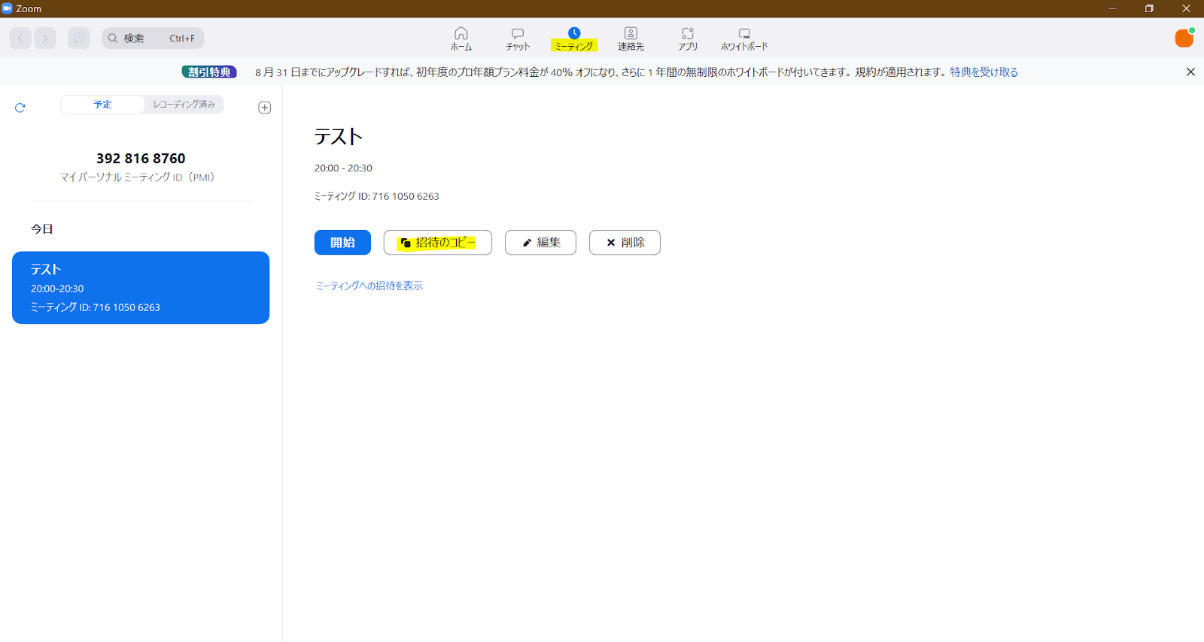Click Copy Invitation (招待のコピー) button

coord(438,242)
